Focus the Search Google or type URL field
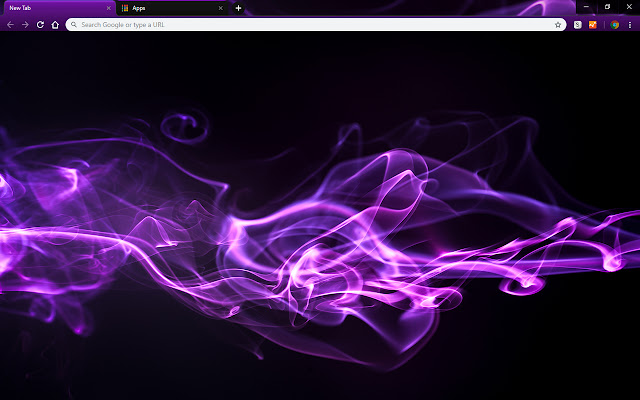Viewport: 640px width, 400px height. pyautogui.click(x=300, y=24)
